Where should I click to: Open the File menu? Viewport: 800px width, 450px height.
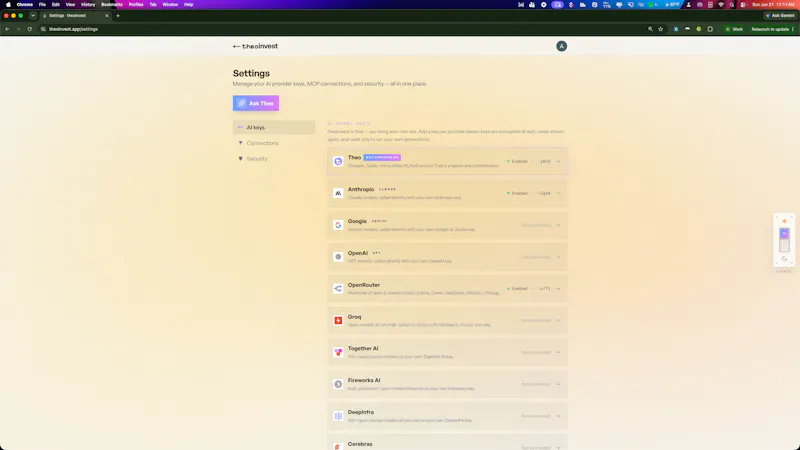point(42,5)
